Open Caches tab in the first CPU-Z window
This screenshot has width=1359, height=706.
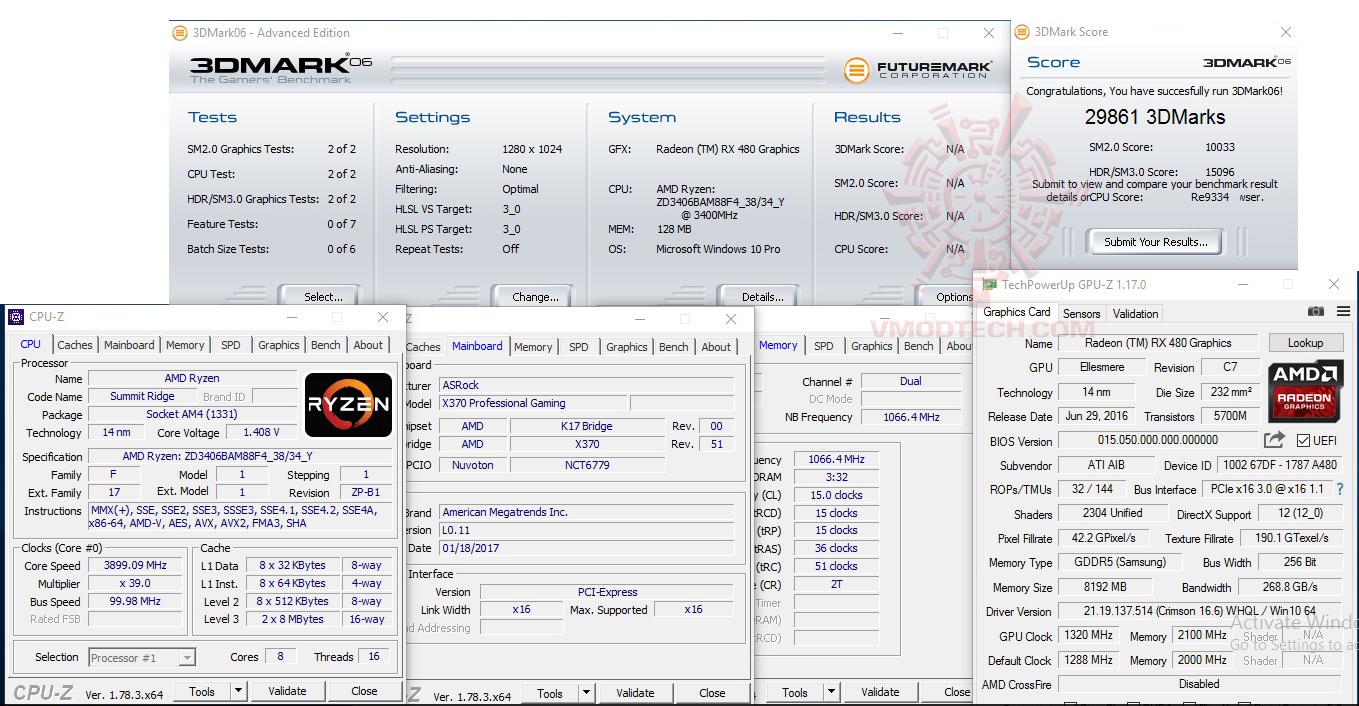75,345
